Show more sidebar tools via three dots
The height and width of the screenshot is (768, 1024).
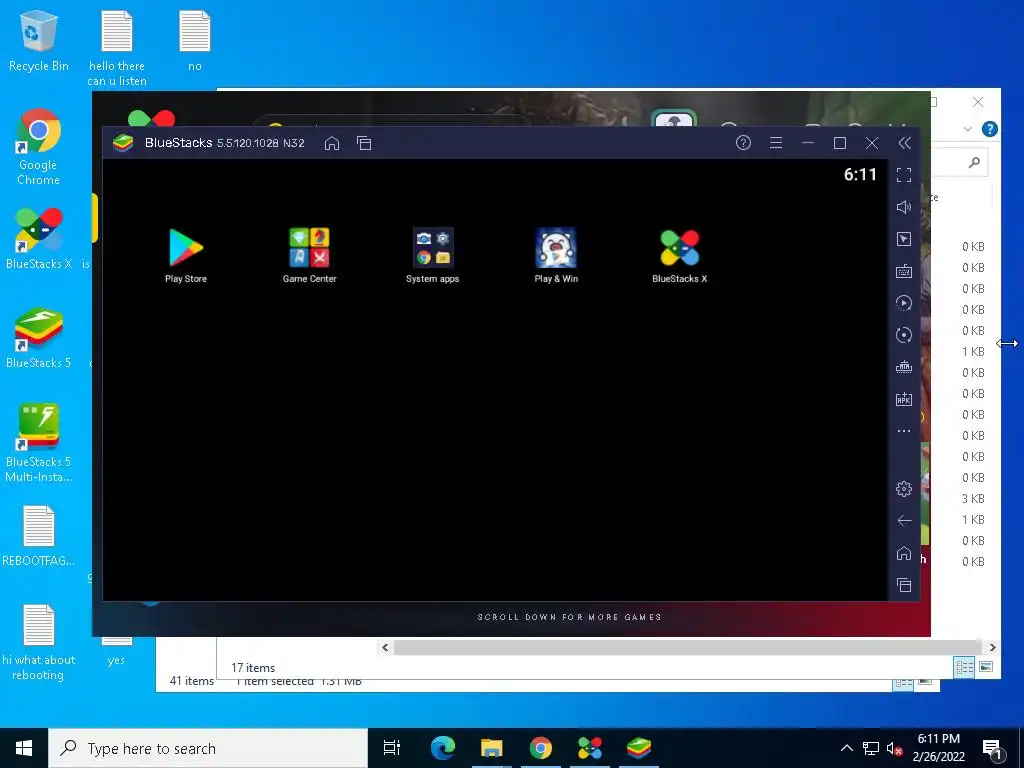point(904,431)
